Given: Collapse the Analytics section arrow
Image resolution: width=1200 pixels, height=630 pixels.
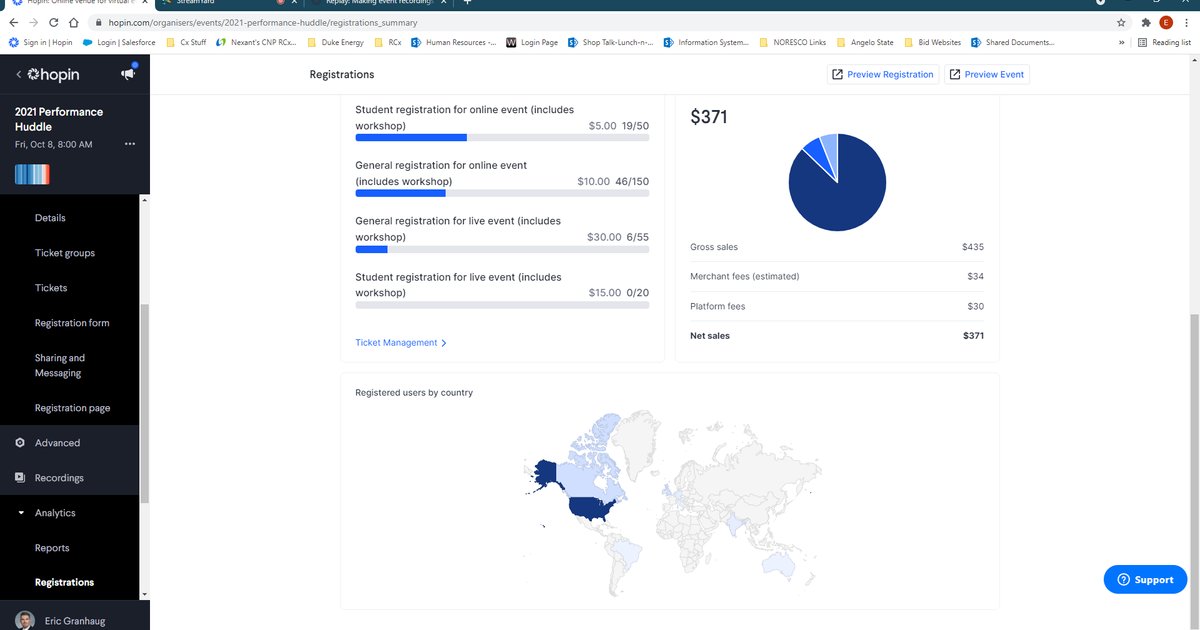Looking at the screenshot, I should (21, 513).
